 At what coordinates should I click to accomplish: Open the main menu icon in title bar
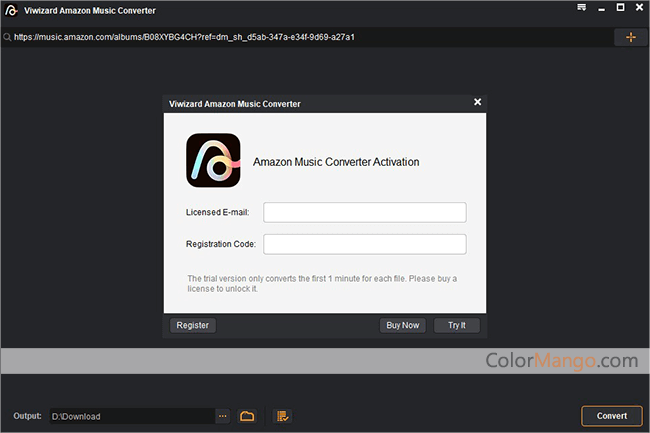(582, 7)
